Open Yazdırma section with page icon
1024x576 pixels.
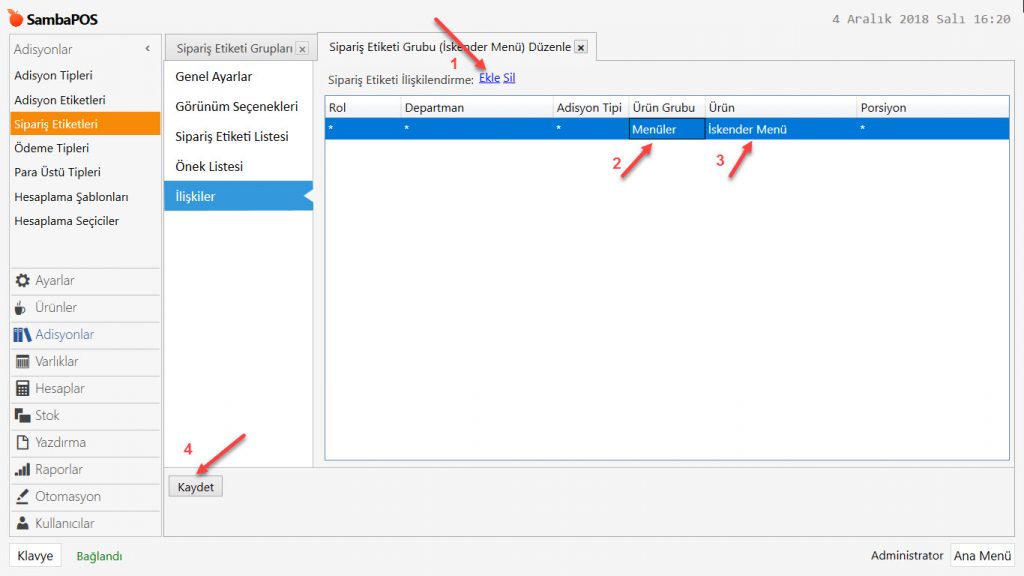pos(23,443)
